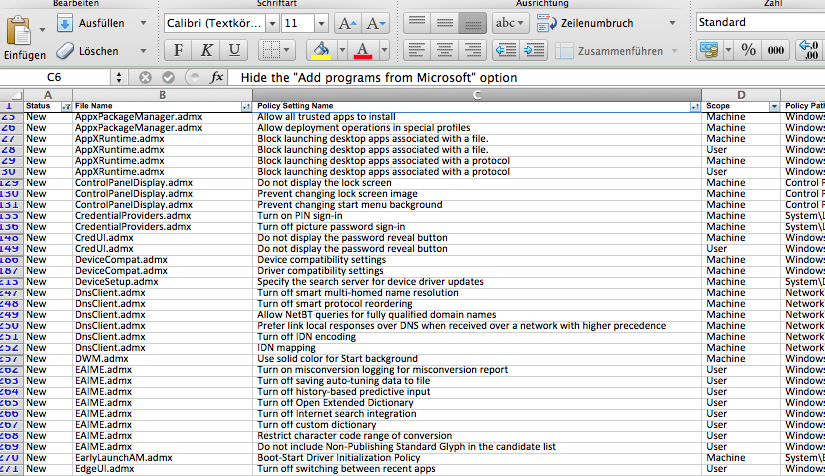Select cell 'DWM.admx'
Image resolution: width=825 pixels, height=476 pixels.
click(162, 359)
